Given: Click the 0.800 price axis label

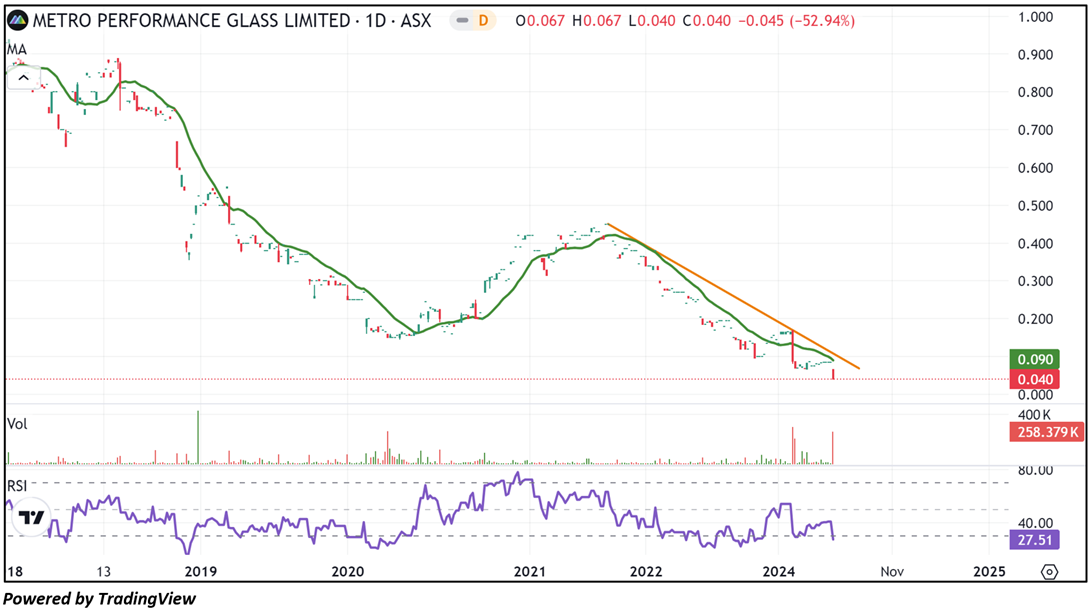Looking at the screenshot, I should (x=1035, y=92).
